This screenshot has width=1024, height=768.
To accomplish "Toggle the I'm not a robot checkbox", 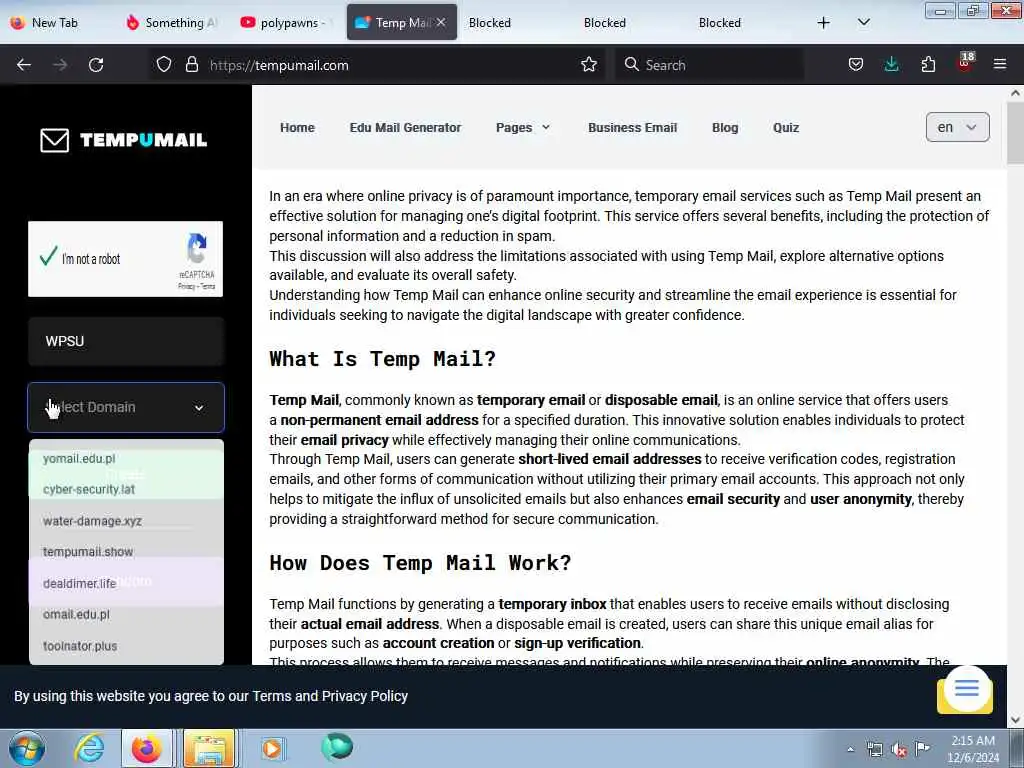I will (48, 257).
